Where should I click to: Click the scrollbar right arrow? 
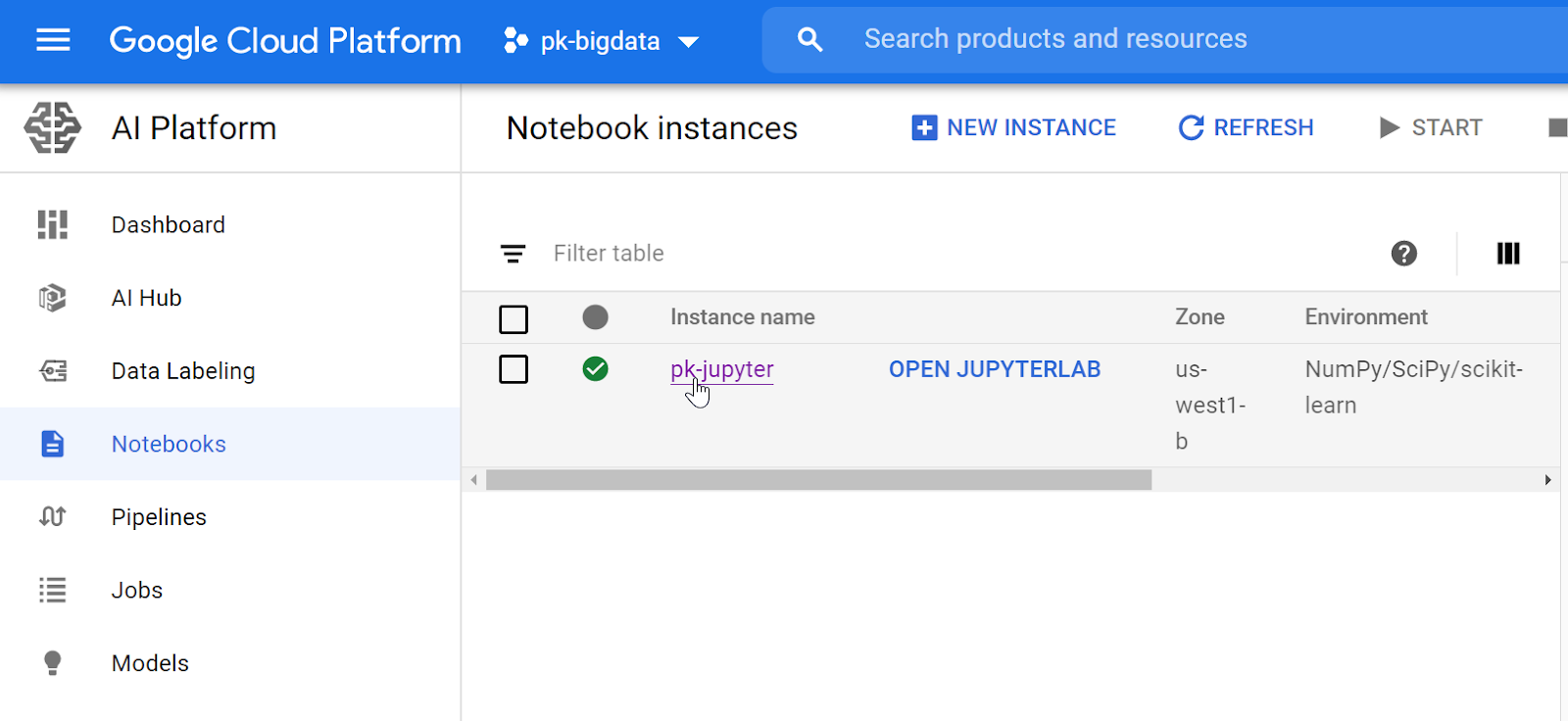coord(1547,480)
